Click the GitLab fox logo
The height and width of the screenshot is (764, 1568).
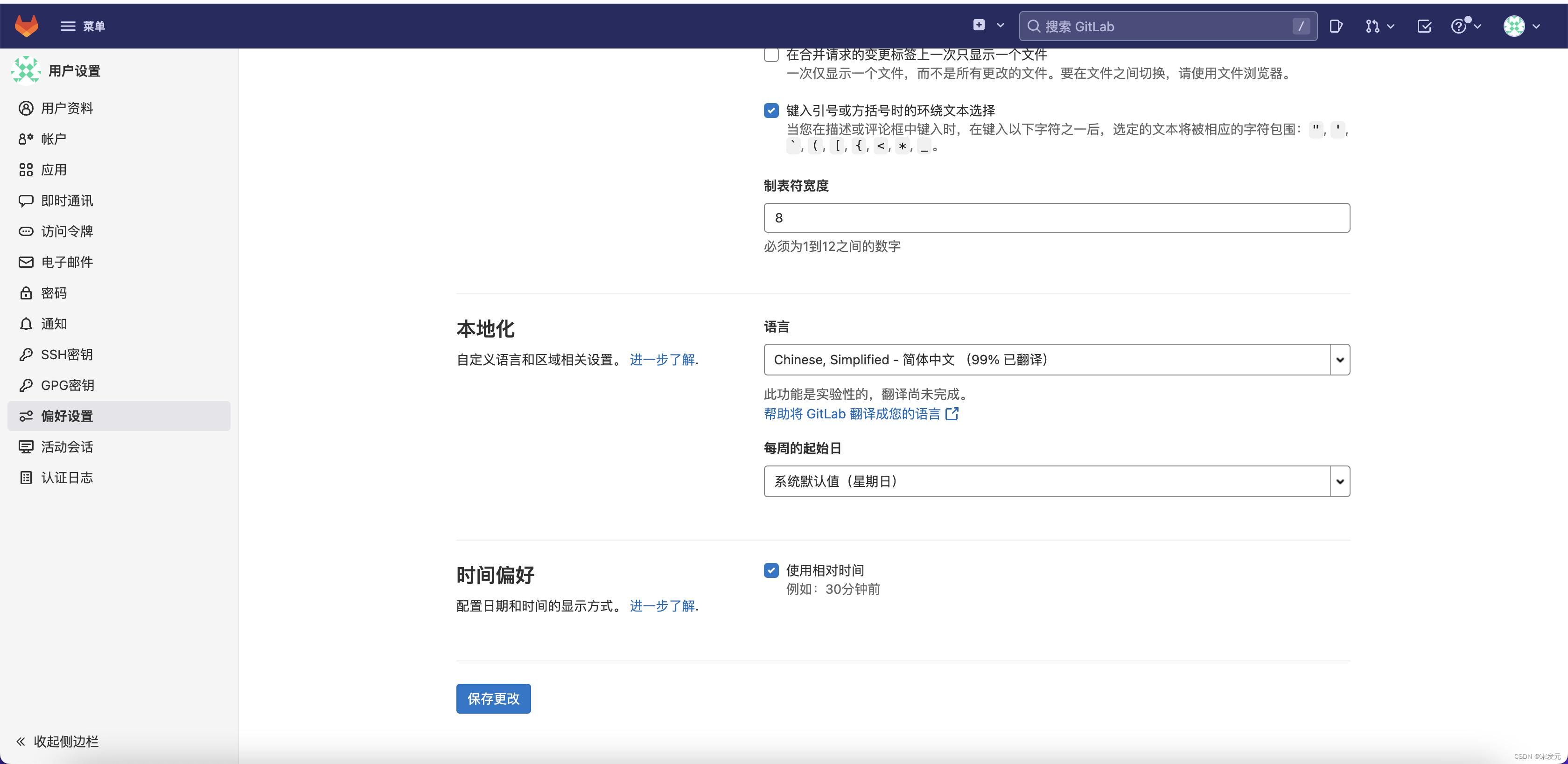(x=26, y=26)
